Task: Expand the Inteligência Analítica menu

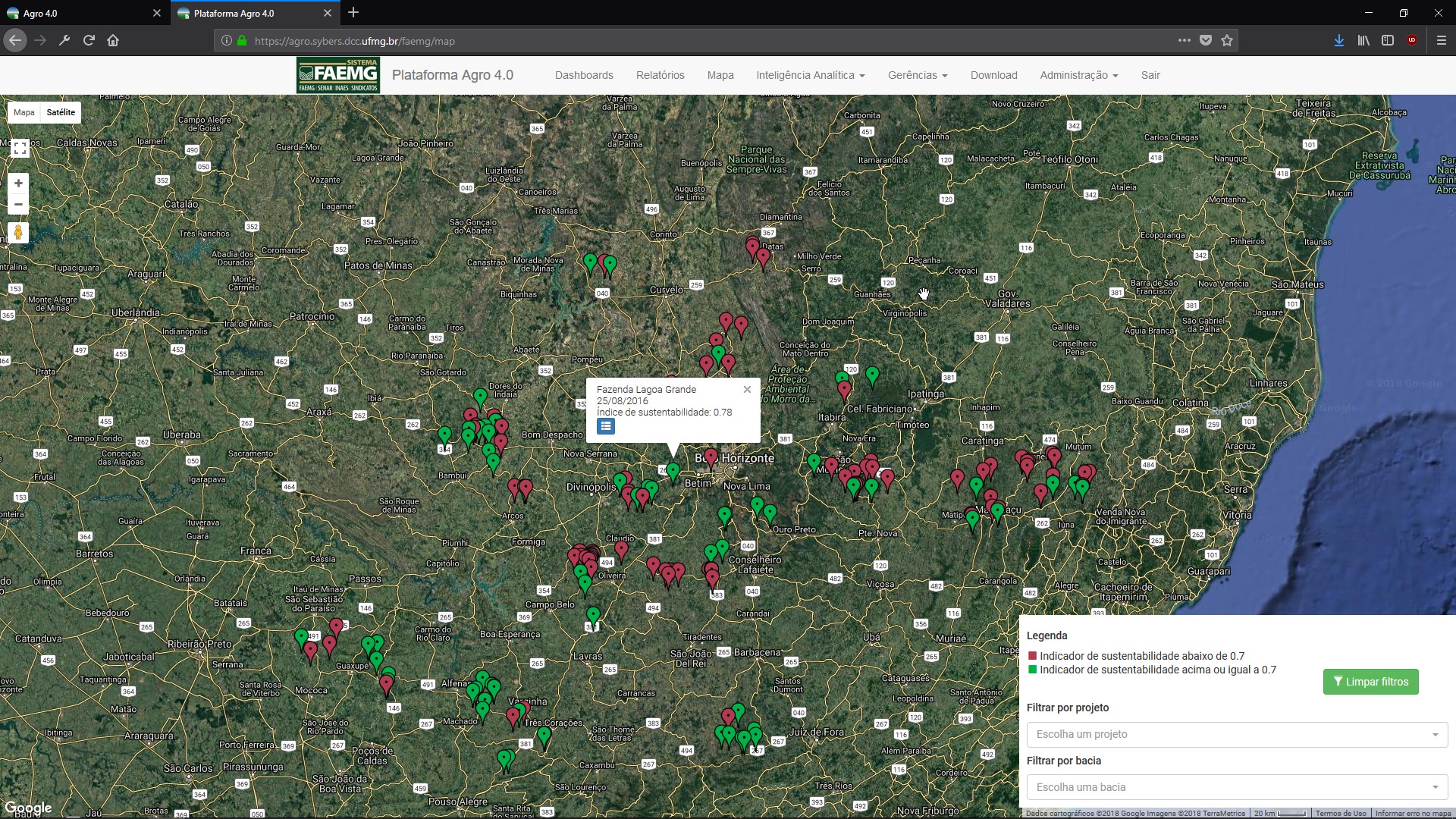Action: 810,75
